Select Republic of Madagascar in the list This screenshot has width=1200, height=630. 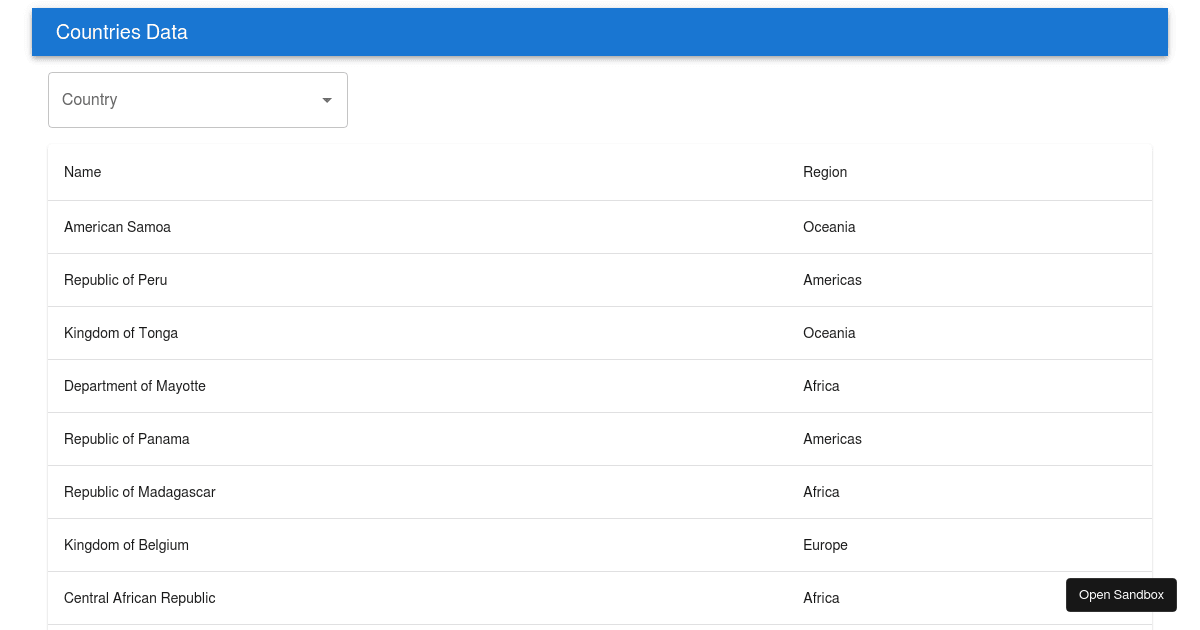[140, 492]
